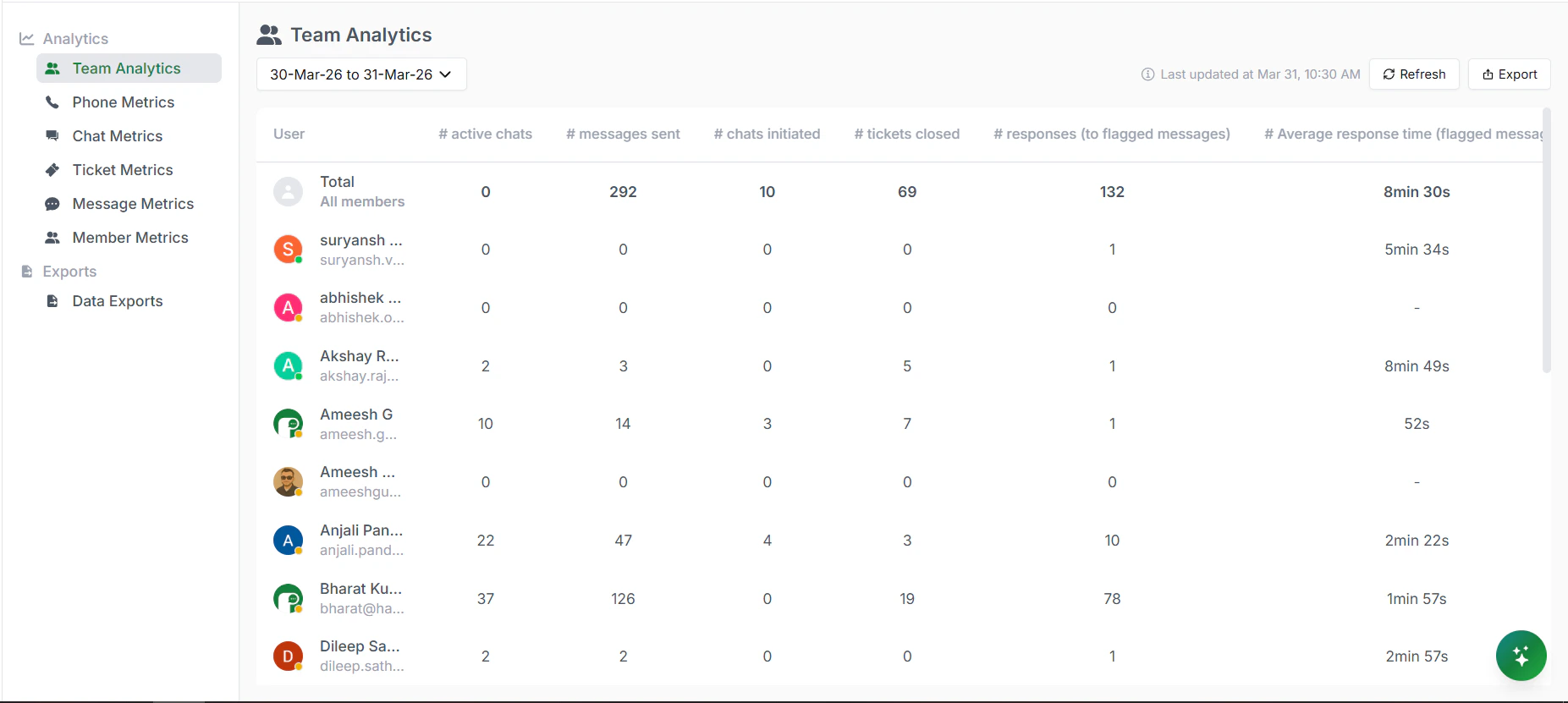Click the Refresh button
The height and width of the screenshot is (703, 1568).
click(x=1414, y=74)
